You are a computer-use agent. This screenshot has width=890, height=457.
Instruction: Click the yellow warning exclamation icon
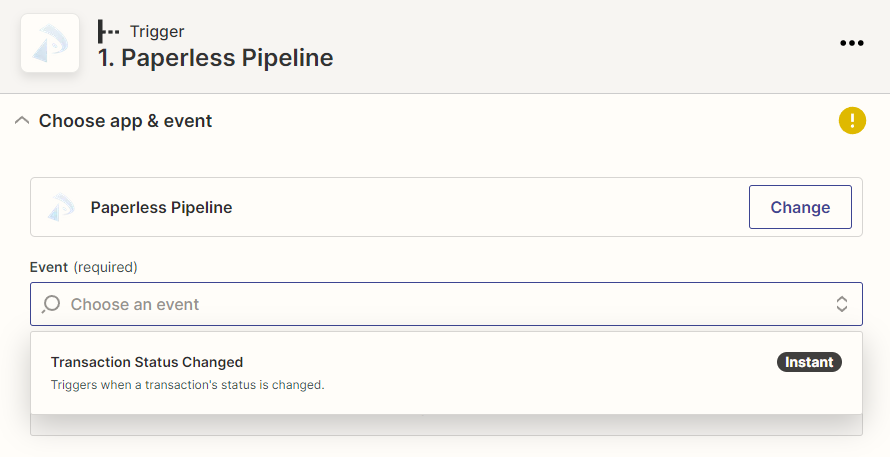point(852,120)
